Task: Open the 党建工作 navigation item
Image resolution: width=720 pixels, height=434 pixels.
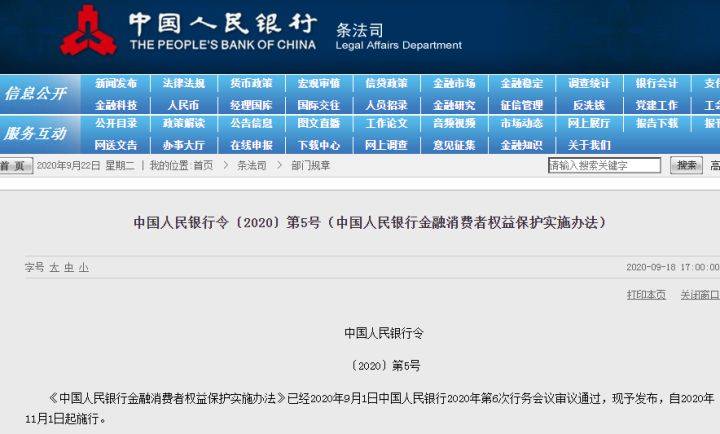Action: 657,105
